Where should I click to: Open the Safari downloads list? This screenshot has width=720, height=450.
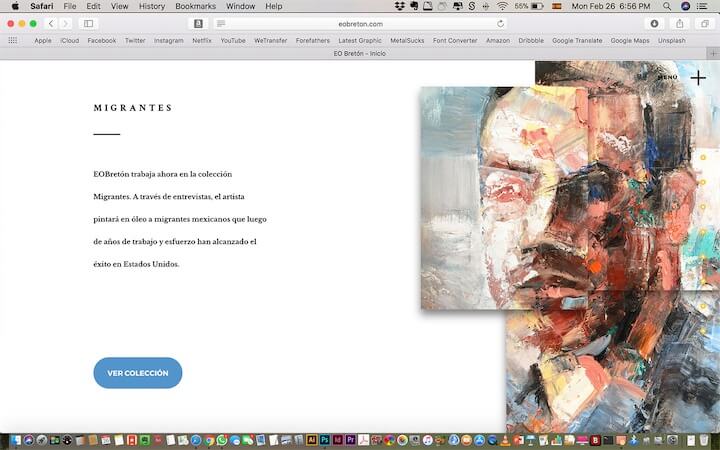[655, 23]
